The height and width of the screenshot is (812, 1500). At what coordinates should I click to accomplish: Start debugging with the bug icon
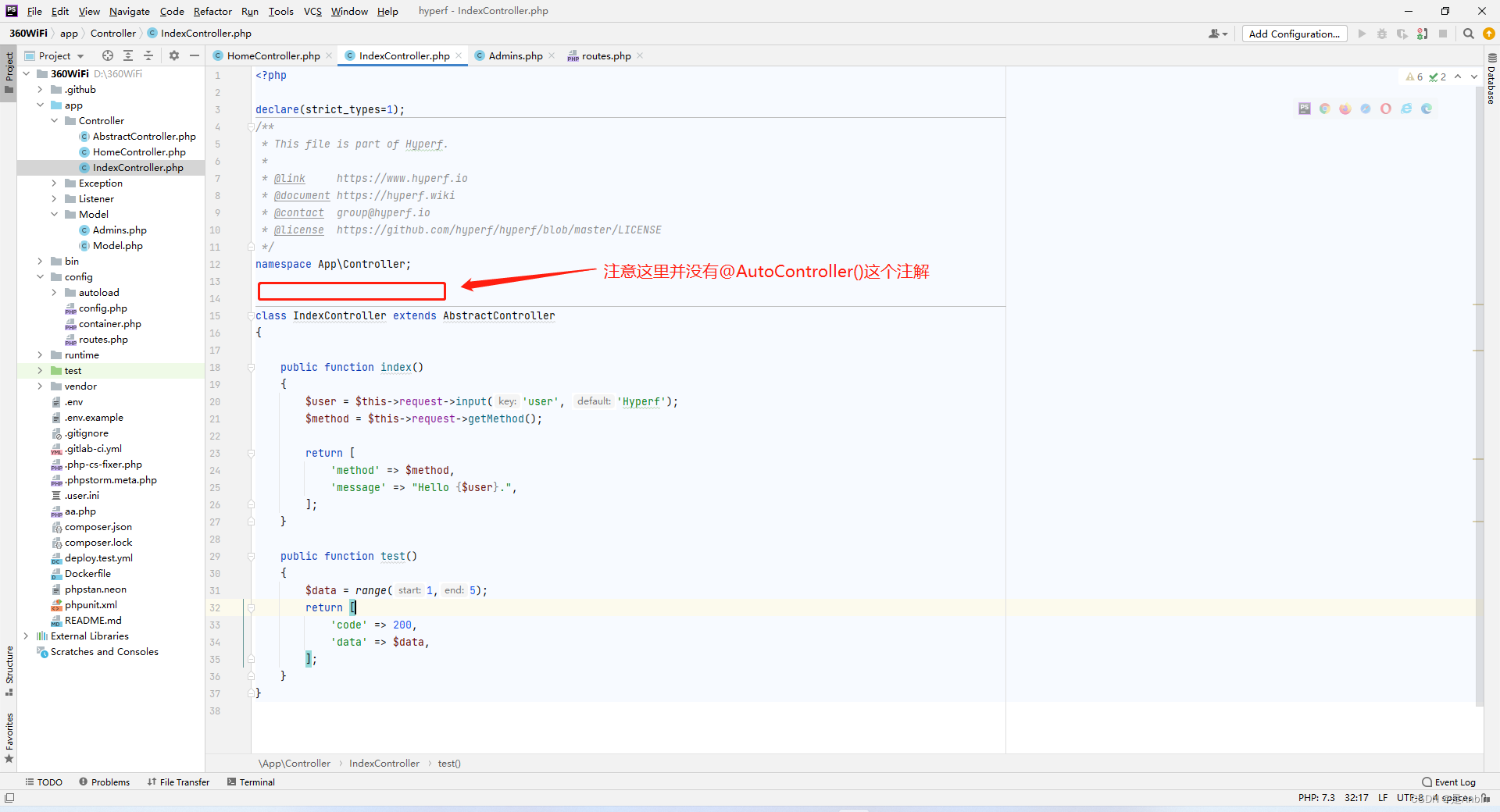pos(1382,34)
